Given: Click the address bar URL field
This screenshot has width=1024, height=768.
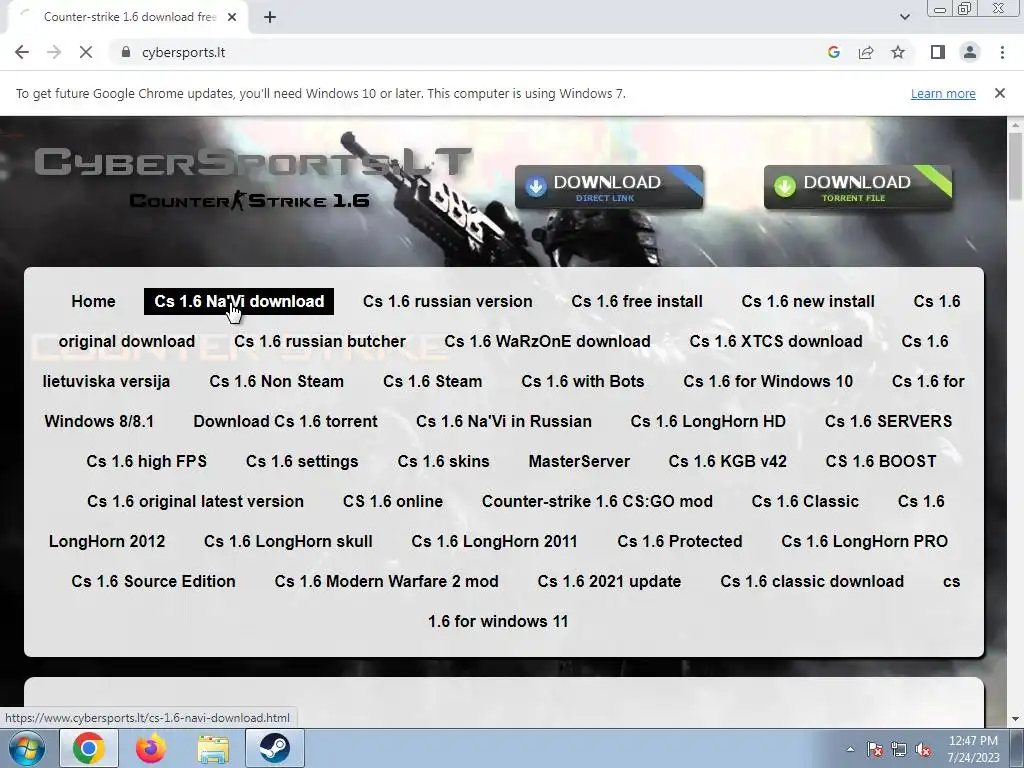Looking at the screenshot, I should (x=457, y=52).
